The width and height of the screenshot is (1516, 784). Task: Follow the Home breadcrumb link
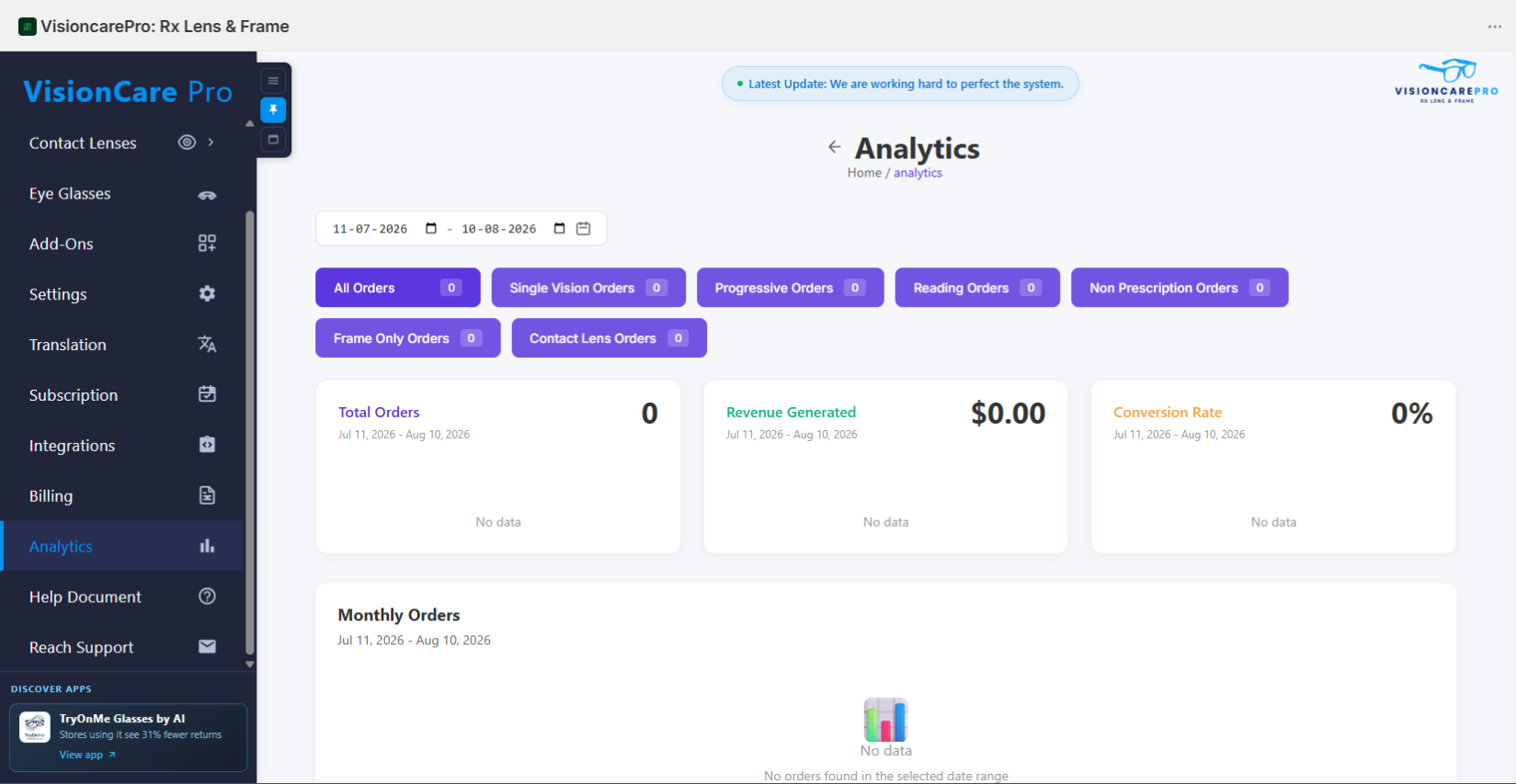pyautogui.click(x=864, y=173)
